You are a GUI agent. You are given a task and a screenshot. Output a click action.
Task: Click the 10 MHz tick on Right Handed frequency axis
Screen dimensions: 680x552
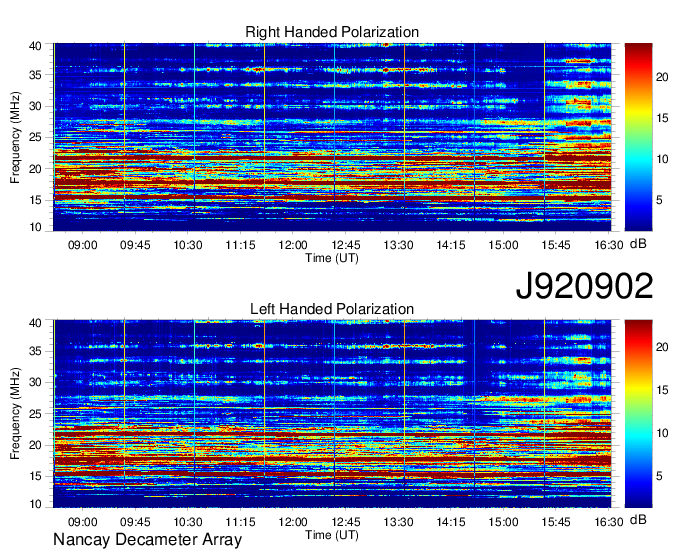click(36, 227)
